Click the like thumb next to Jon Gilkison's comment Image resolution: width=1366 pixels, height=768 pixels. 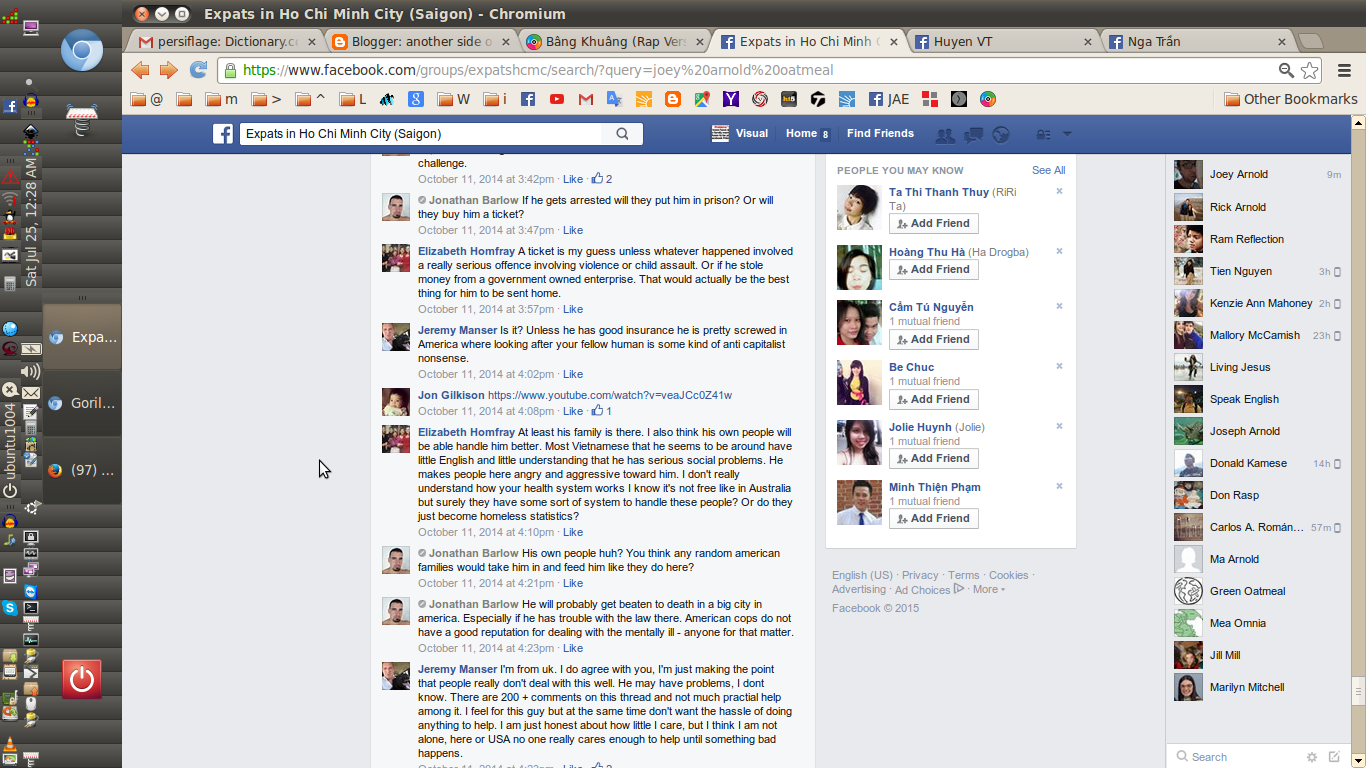[x=597, y=411]
